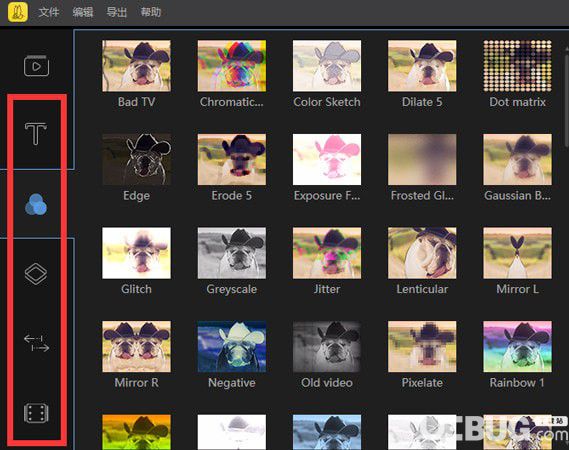Select the Erode 5 filter thumbnail
The width and height of the screenshot is (569, 450).
pos(232,159)
